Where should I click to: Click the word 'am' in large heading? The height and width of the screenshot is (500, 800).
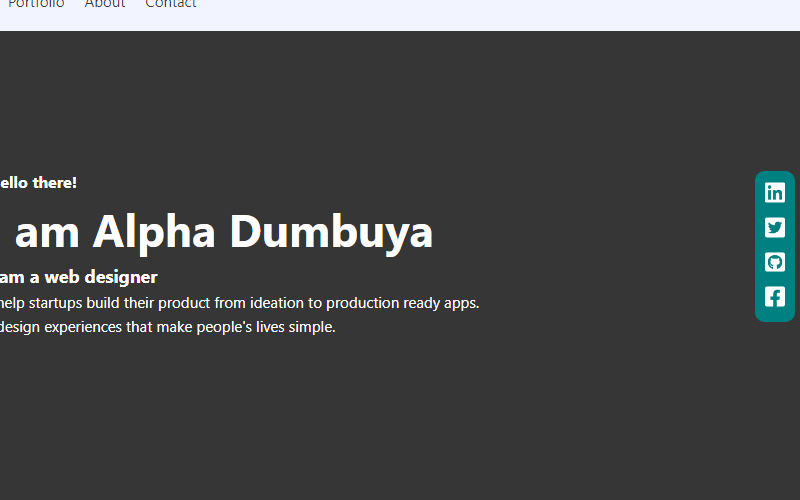(x=47, y=235)
